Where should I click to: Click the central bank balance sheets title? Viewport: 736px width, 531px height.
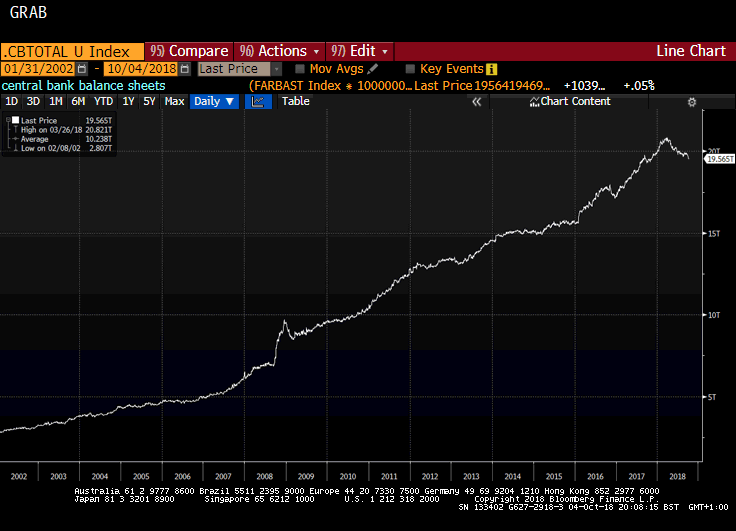click(x=84, y=86)
